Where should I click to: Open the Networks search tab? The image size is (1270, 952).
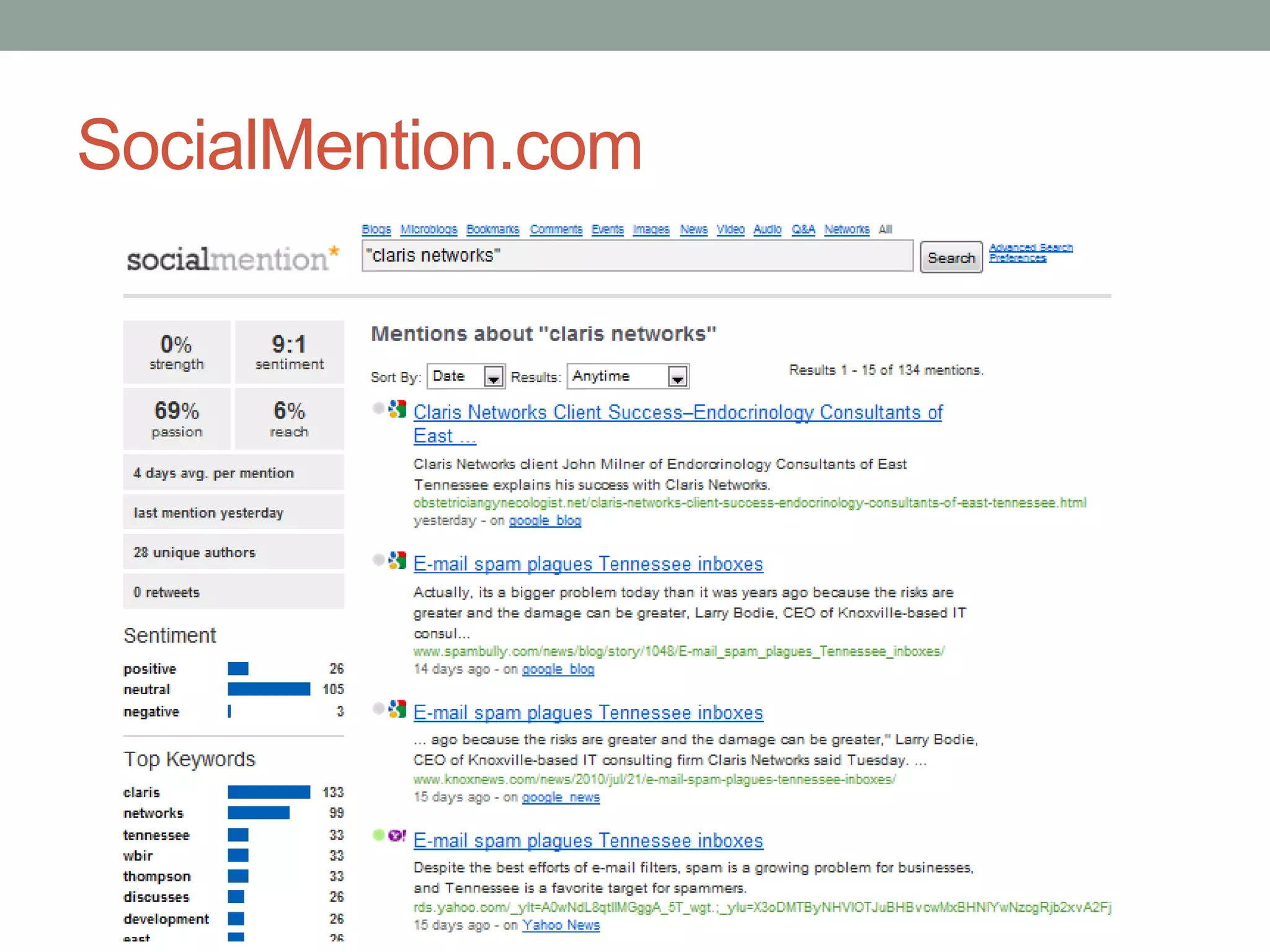coord(847,229)
